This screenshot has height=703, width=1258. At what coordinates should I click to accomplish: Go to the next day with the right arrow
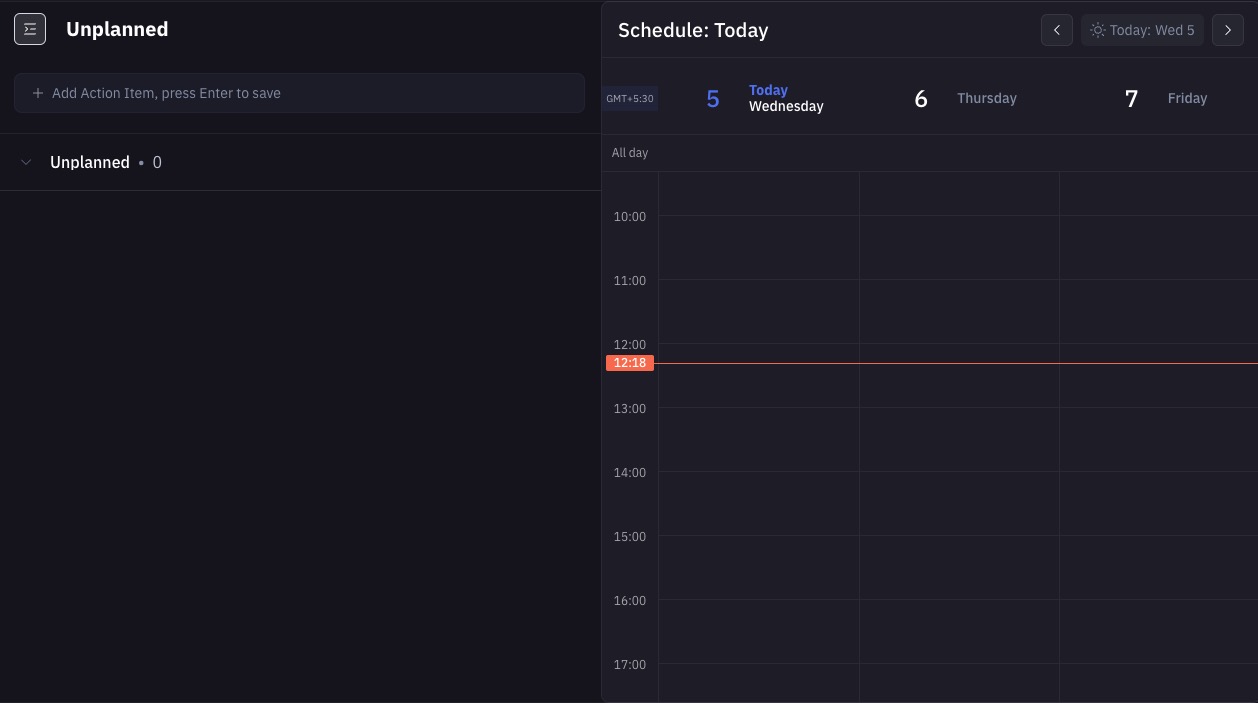1227,30
